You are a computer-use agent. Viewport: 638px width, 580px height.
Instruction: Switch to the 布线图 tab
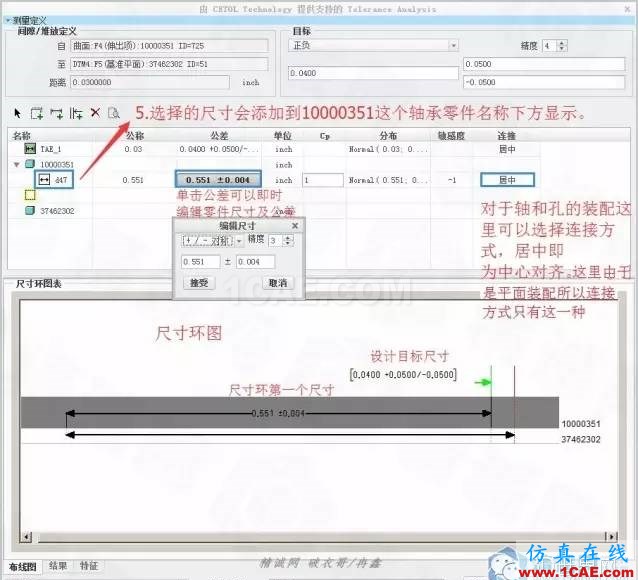coord(23,567)
